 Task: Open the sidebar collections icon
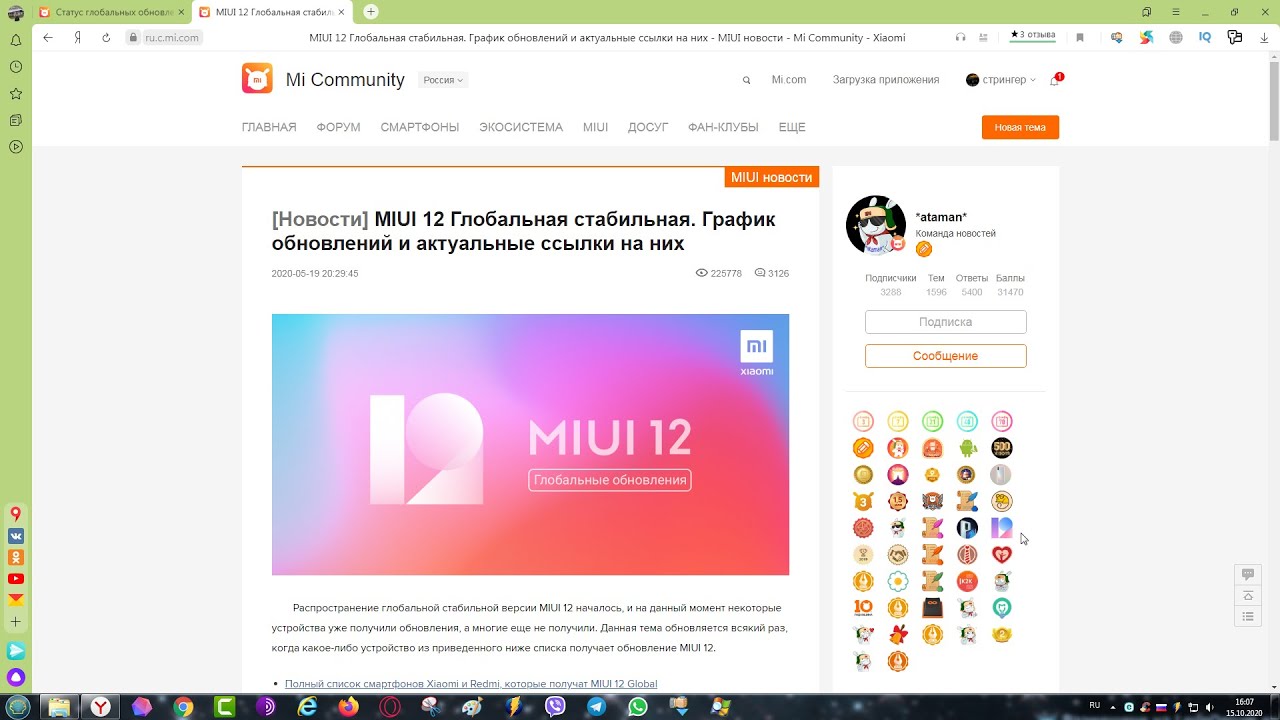point(16,120)
